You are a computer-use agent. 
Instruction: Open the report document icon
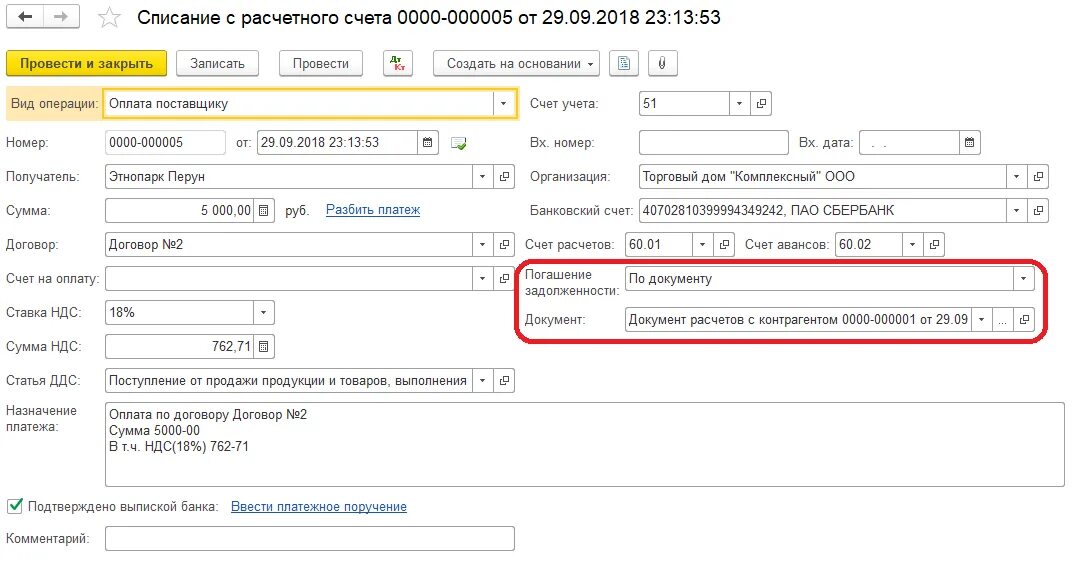click(624, 64)
